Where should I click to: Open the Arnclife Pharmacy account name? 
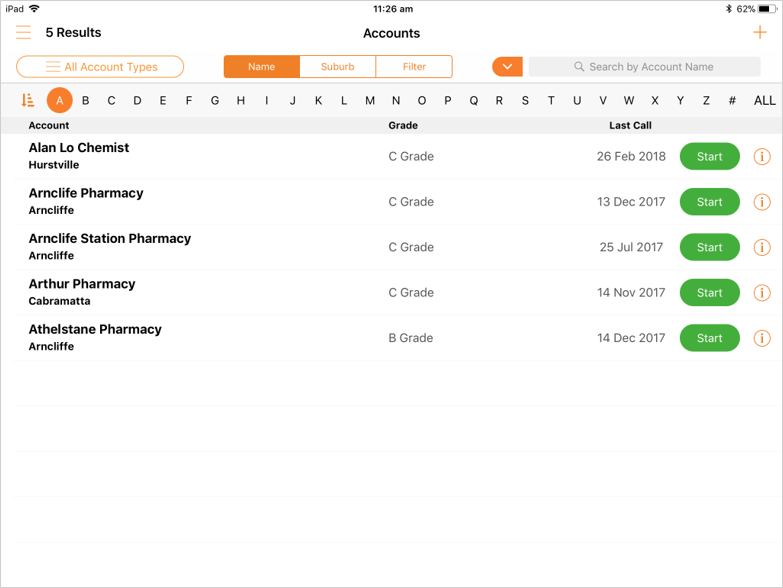86,193
